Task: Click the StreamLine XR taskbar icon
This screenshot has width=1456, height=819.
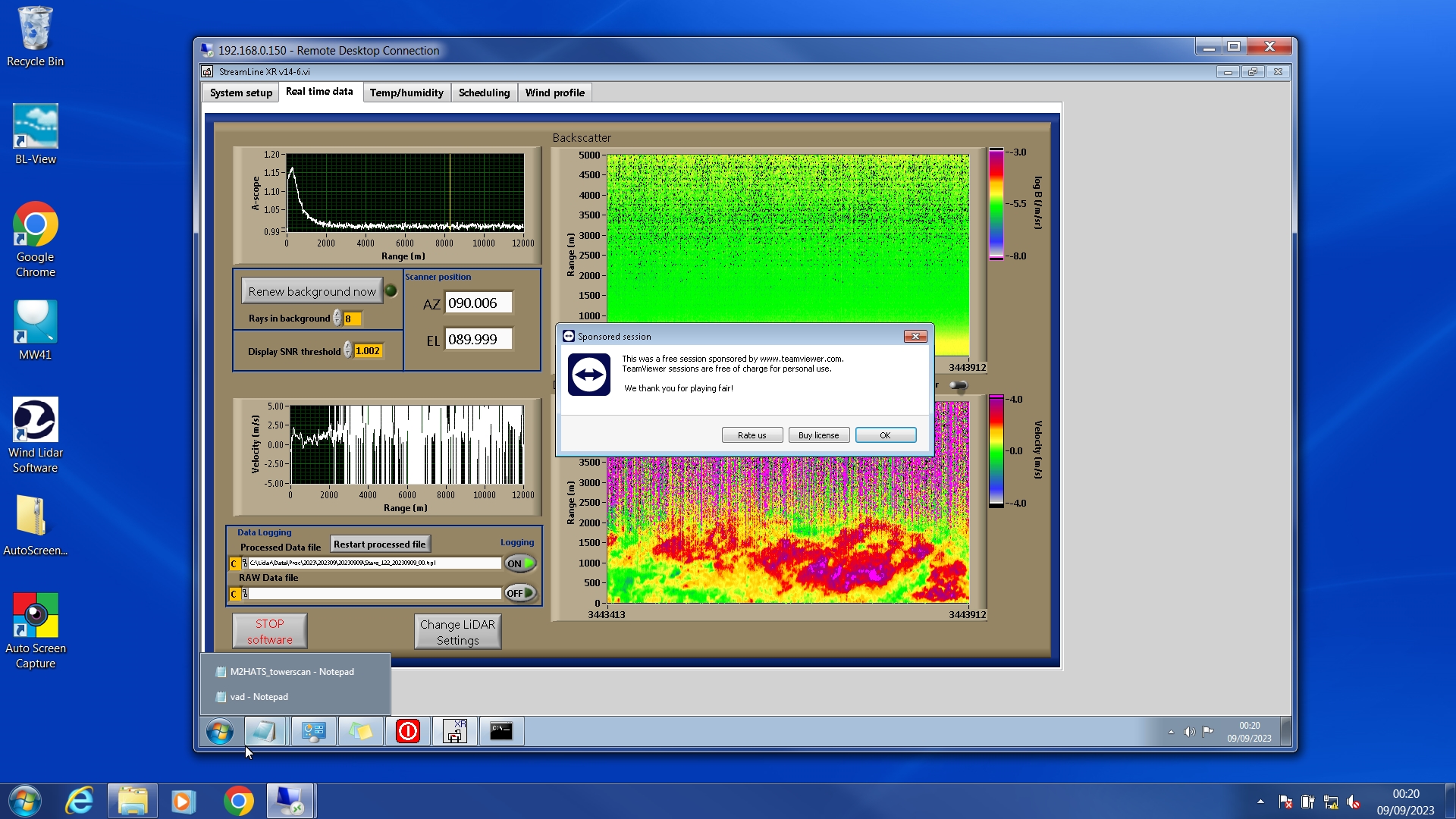Action: coord(455,732)
